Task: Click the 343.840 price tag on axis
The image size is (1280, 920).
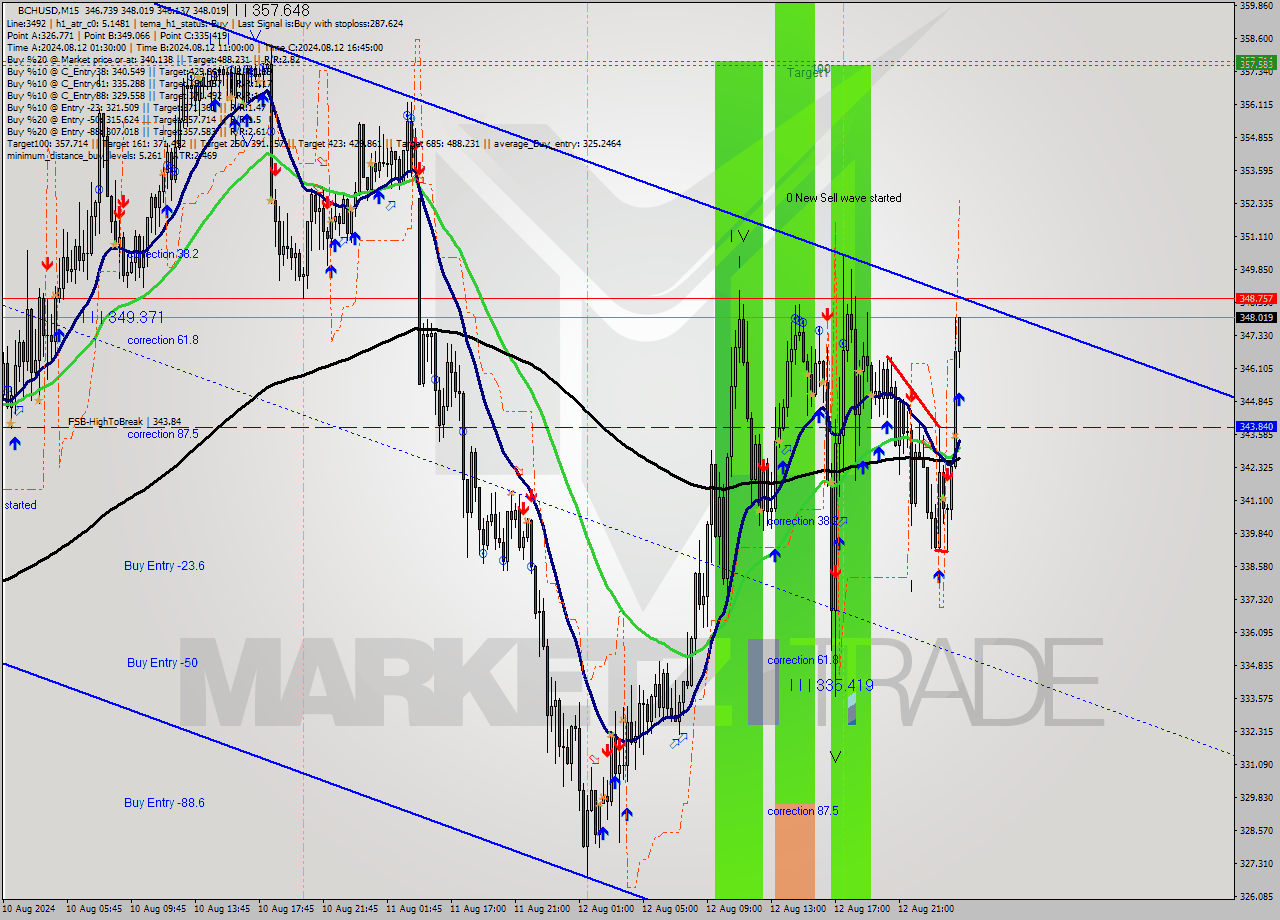Action: 1256,426
